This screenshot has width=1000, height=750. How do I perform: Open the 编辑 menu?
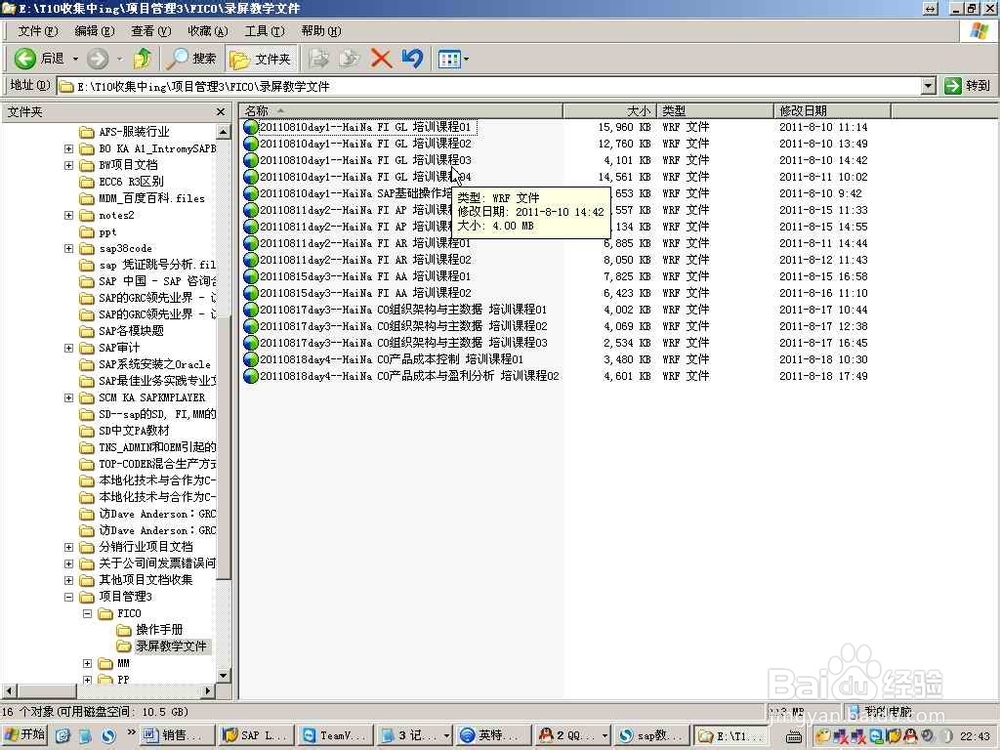pos(94,31)
